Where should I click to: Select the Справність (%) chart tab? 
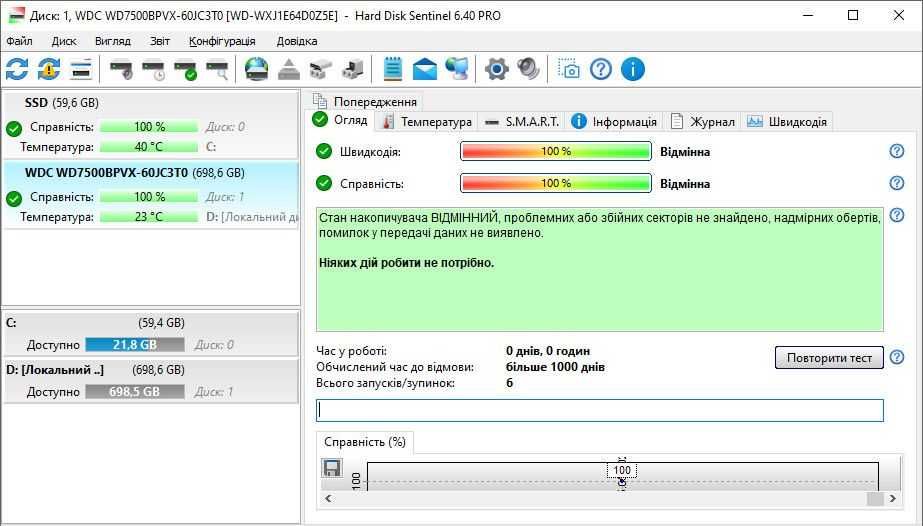[x=365, y=442]
